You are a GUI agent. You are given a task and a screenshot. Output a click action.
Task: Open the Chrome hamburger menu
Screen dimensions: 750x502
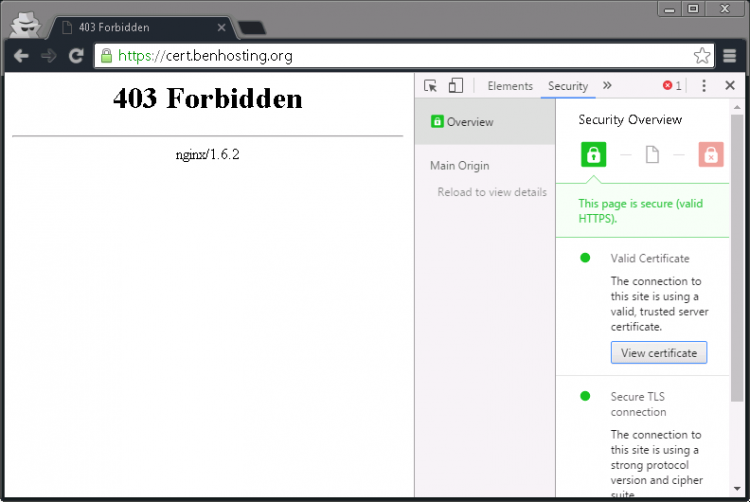coord(730,56)
